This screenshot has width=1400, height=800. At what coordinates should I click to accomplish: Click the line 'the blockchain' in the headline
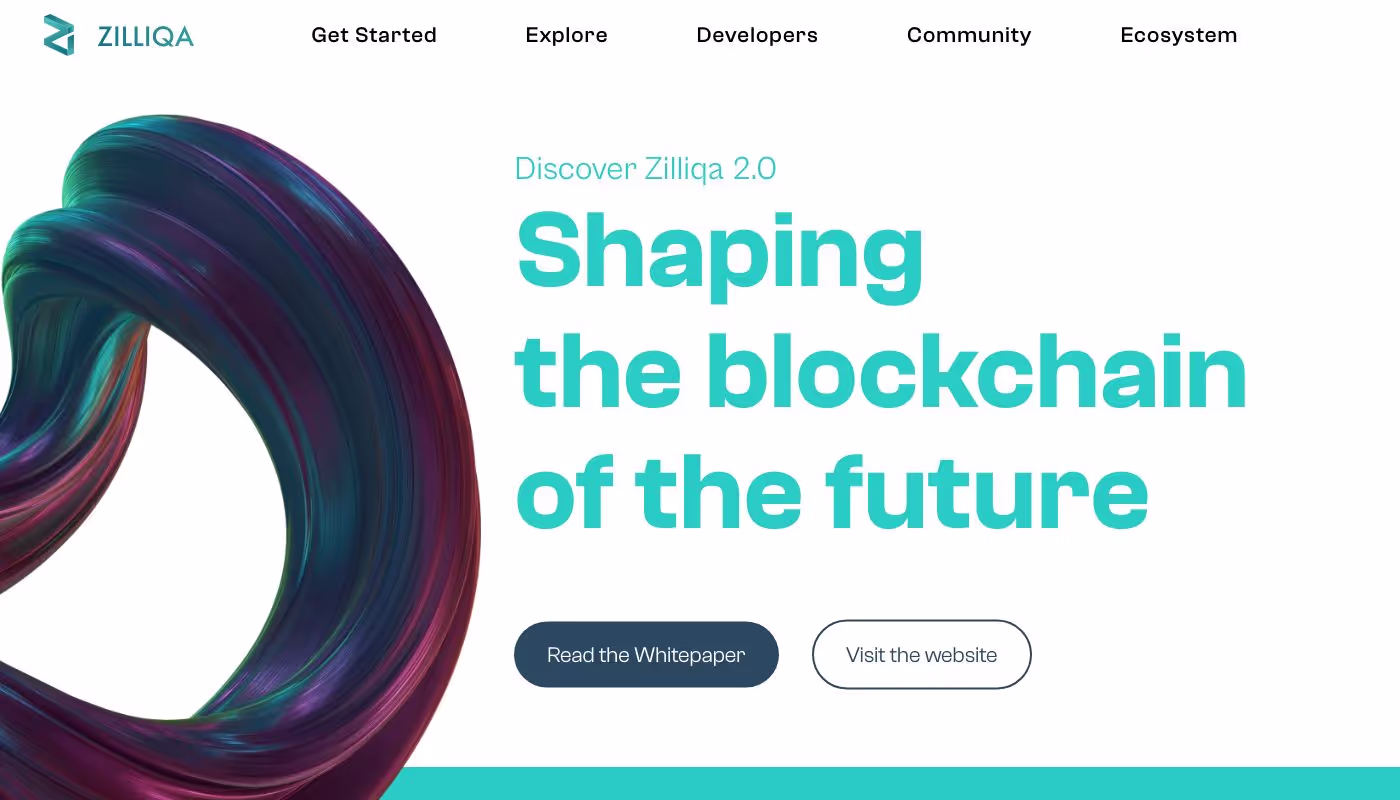880,372
